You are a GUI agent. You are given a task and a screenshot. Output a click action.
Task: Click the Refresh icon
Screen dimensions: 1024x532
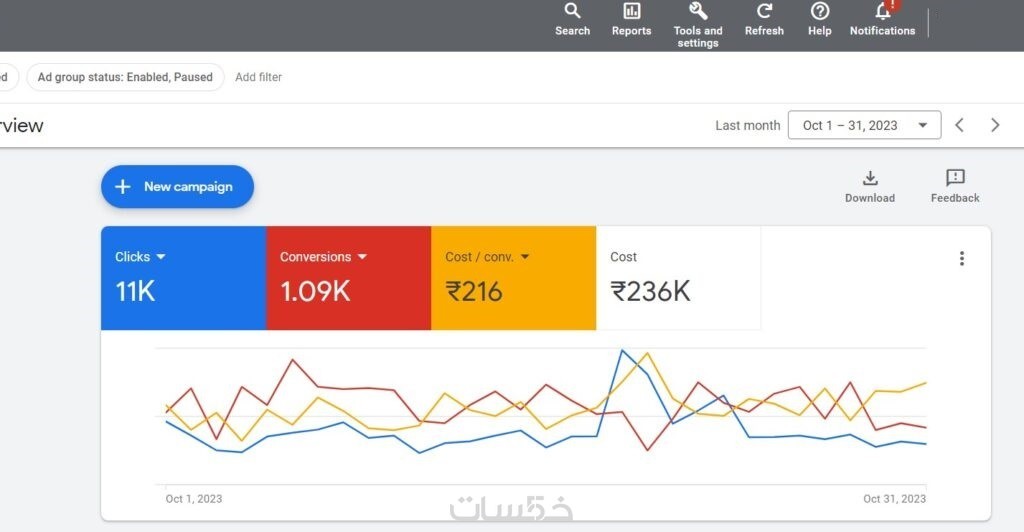pyautogui.click(x=764, y=20)
